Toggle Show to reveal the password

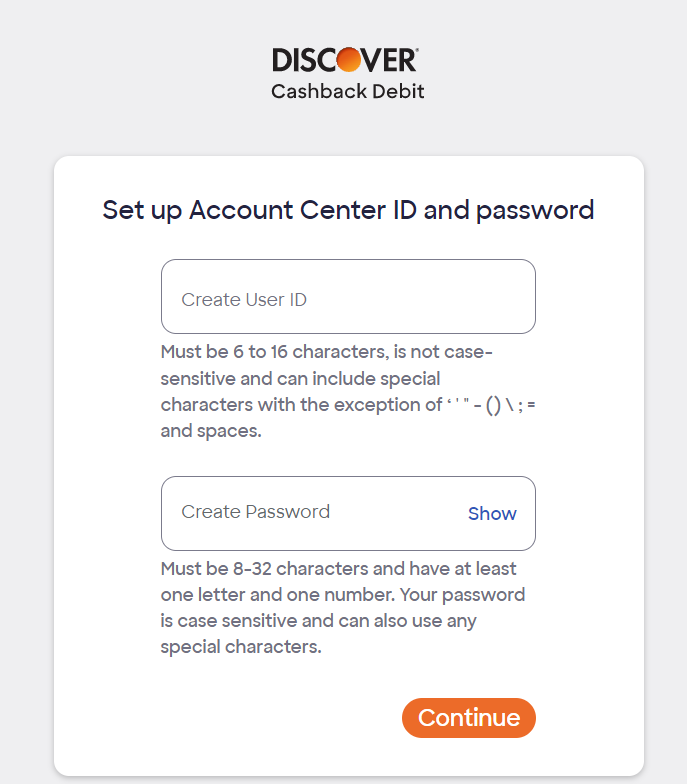[x=492, y=514]
